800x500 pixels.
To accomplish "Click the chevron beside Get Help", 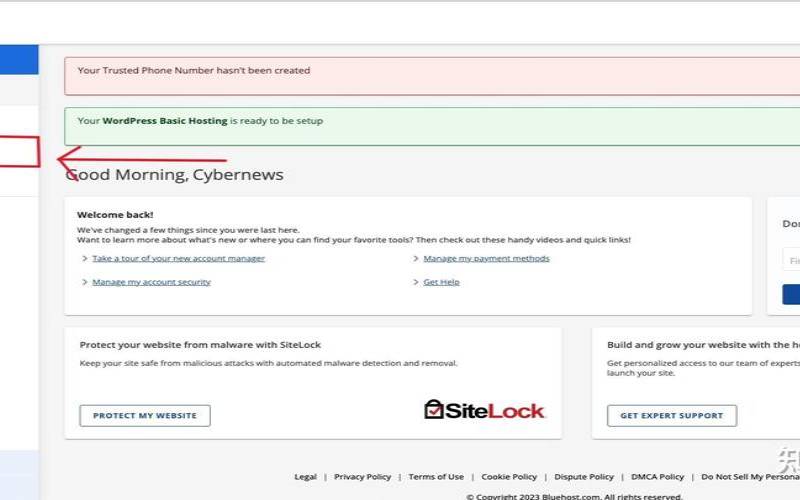I will pos(416,282).
